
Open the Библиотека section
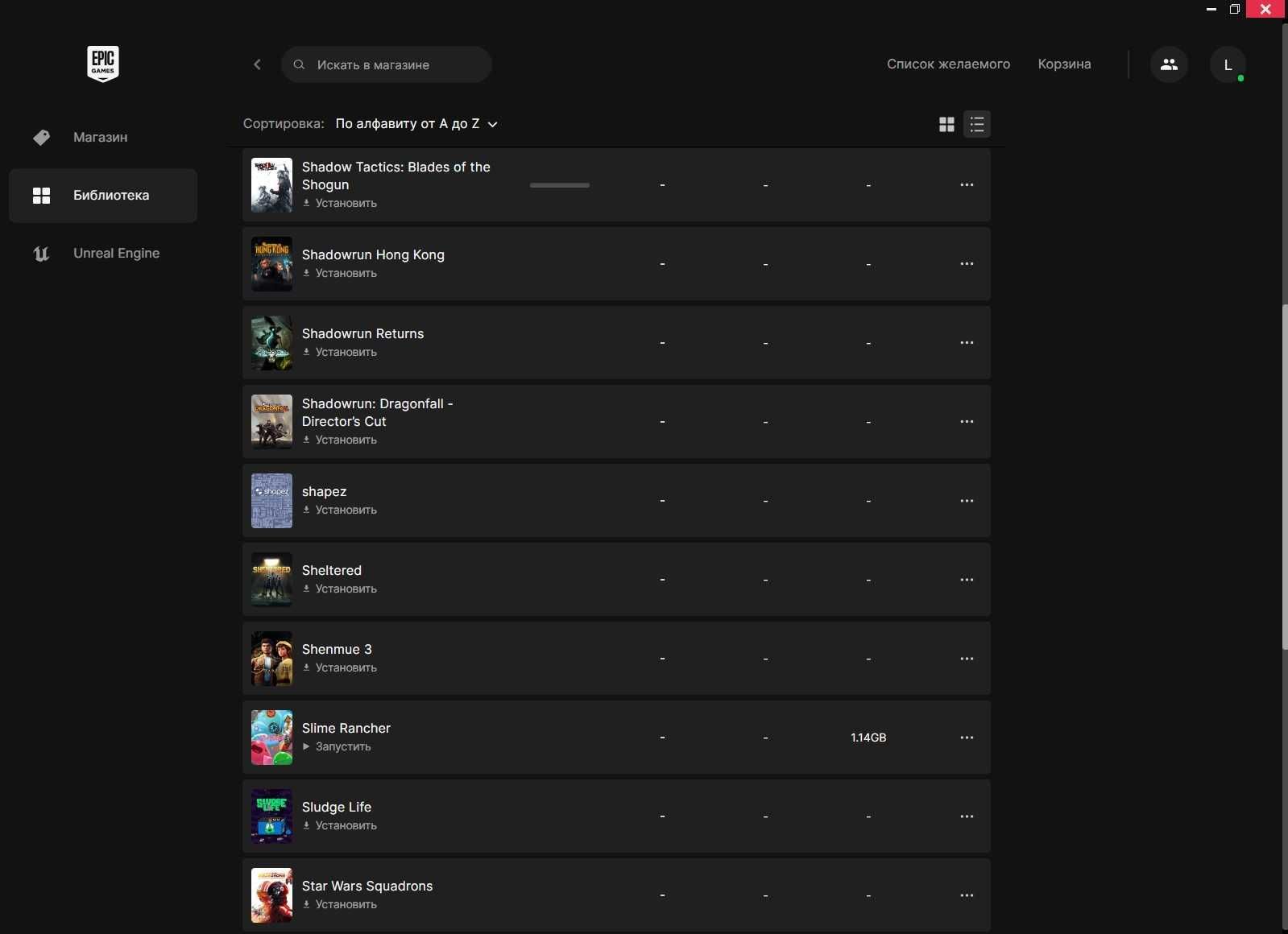103,196
